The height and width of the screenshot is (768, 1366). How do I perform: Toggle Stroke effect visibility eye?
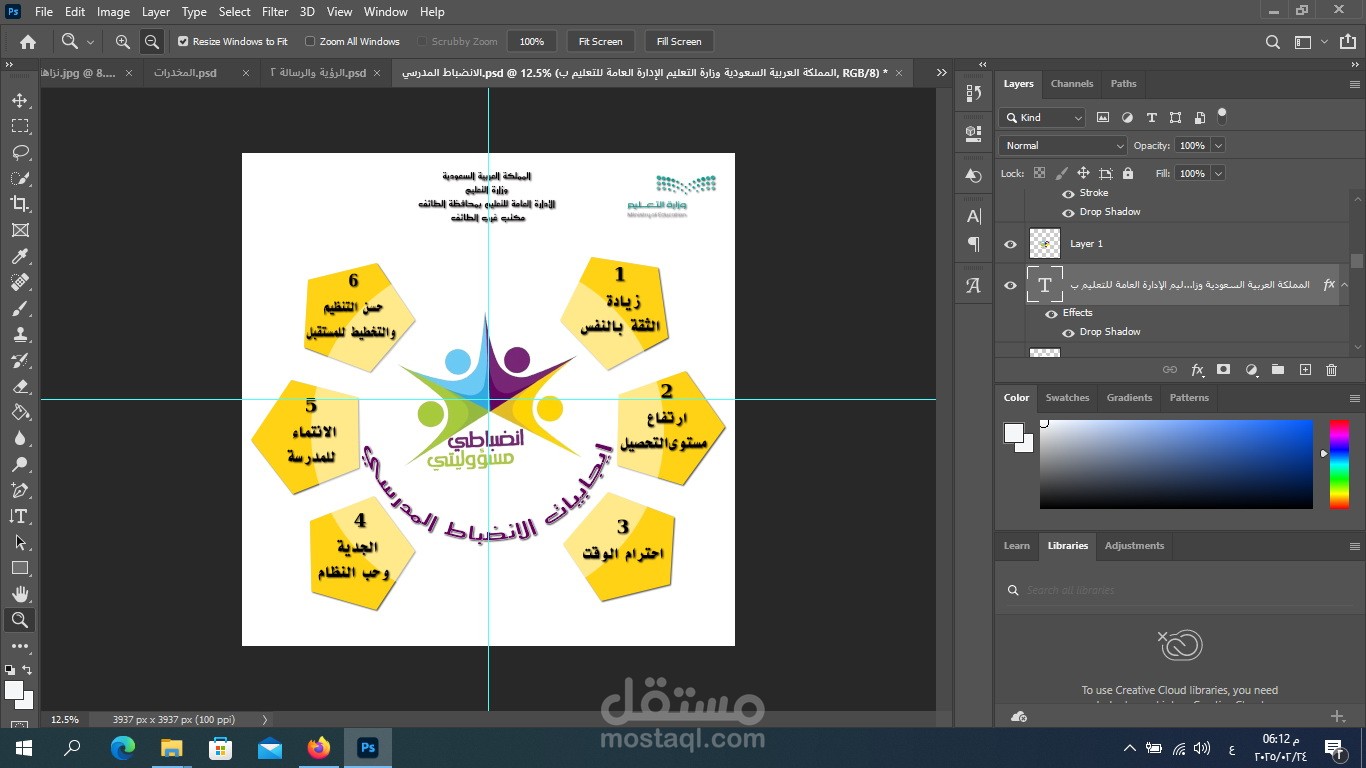coord(1068,193)
